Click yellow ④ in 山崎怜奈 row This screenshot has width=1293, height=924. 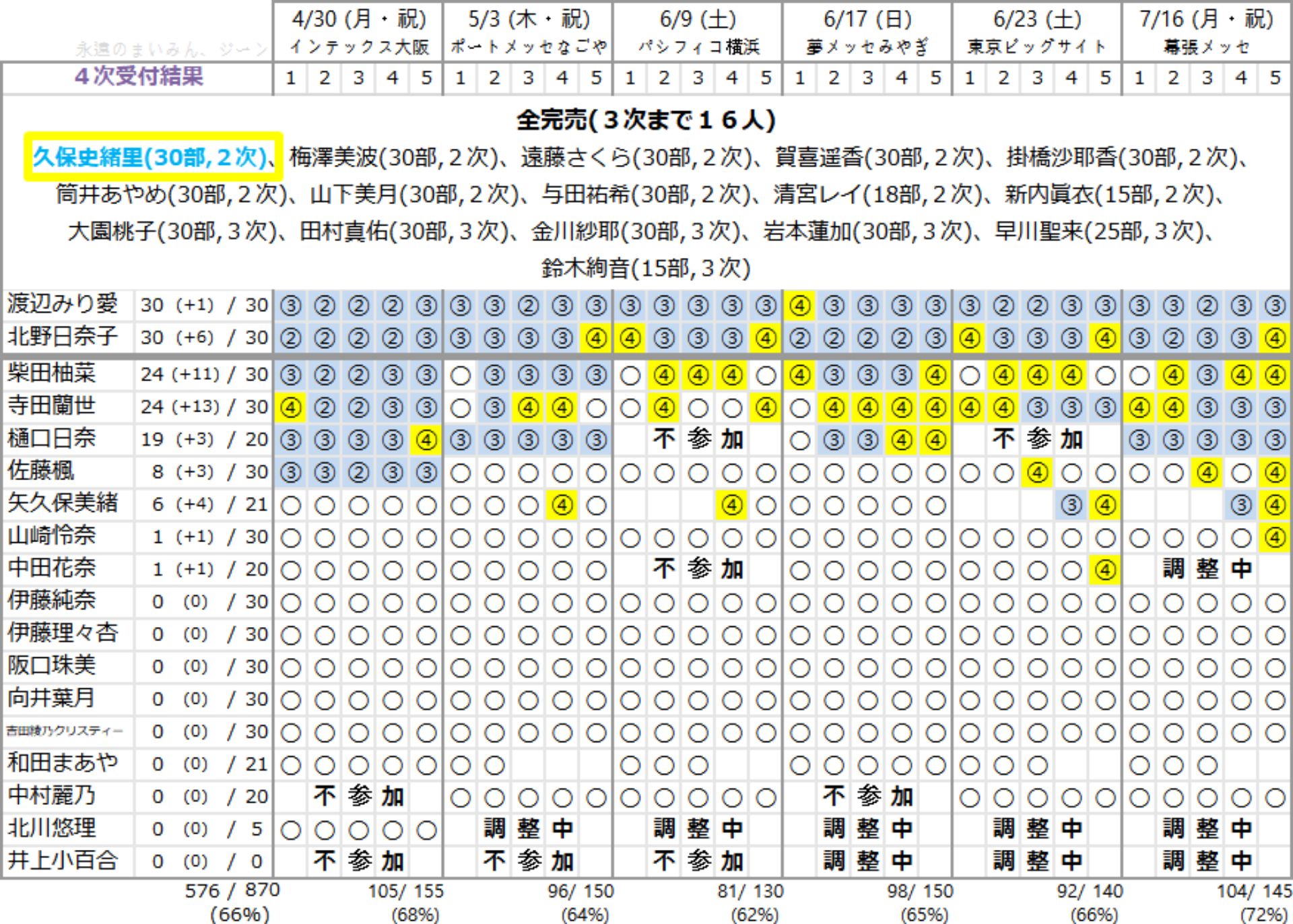1275,538
